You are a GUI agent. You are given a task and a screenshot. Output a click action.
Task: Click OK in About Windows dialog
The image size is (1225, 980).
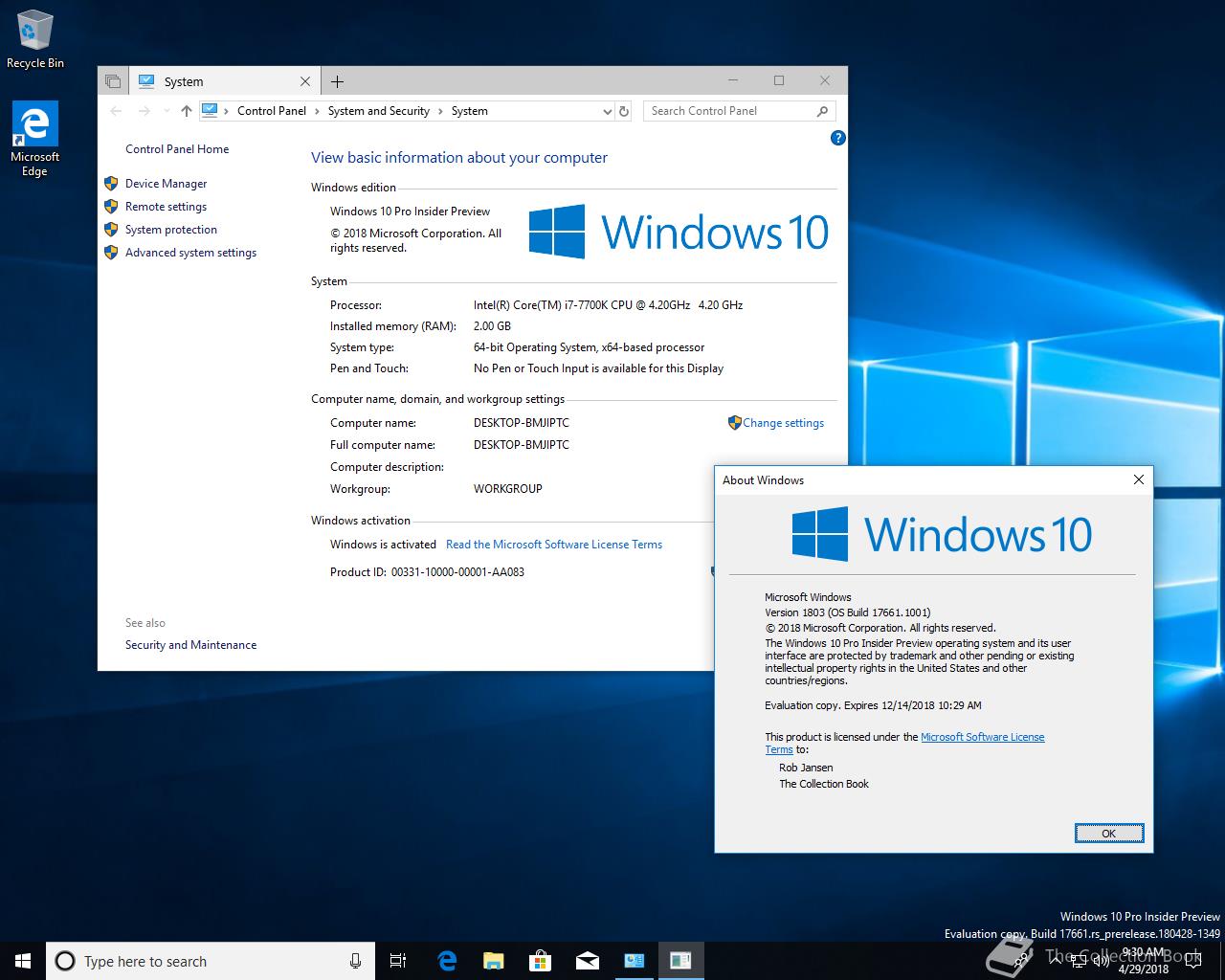[1108, 833]
